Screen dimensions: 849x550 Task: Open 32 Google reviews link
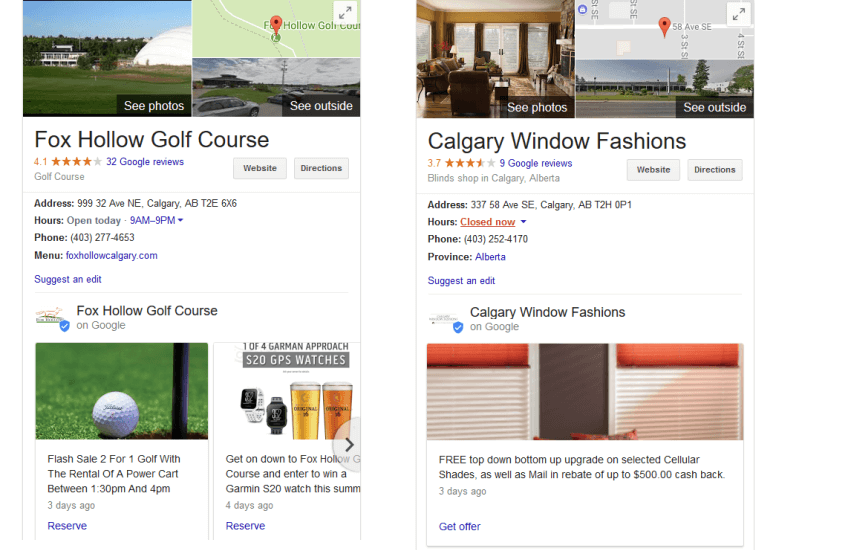145,161
